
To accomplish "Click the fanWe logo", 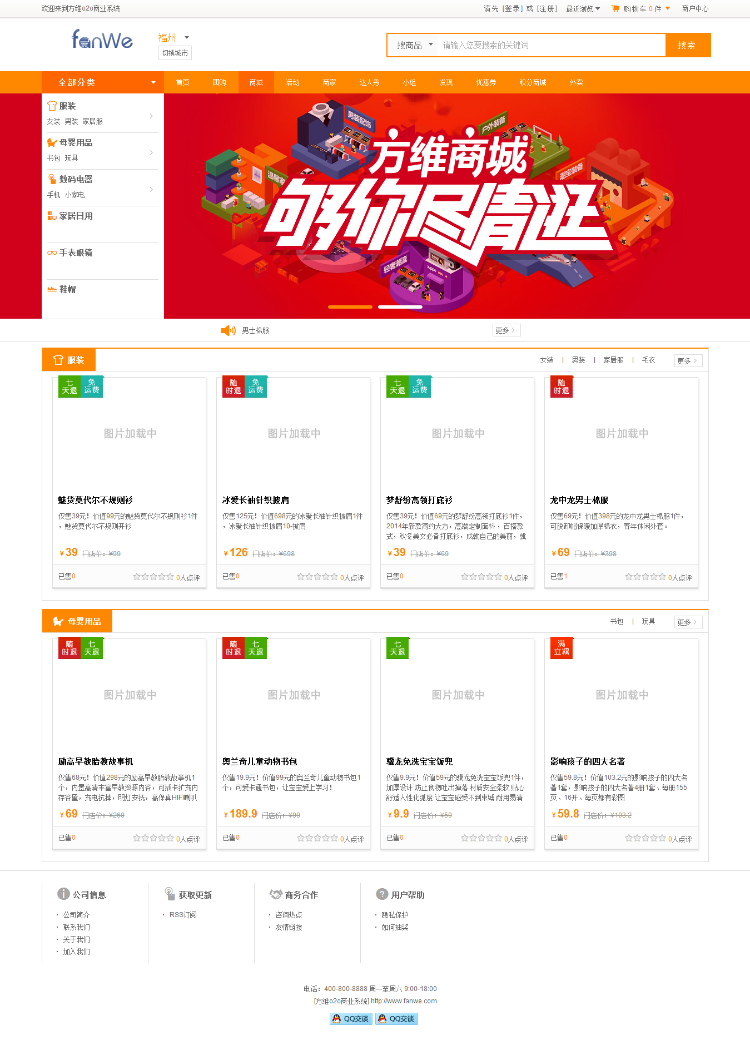I will (102, 40).
